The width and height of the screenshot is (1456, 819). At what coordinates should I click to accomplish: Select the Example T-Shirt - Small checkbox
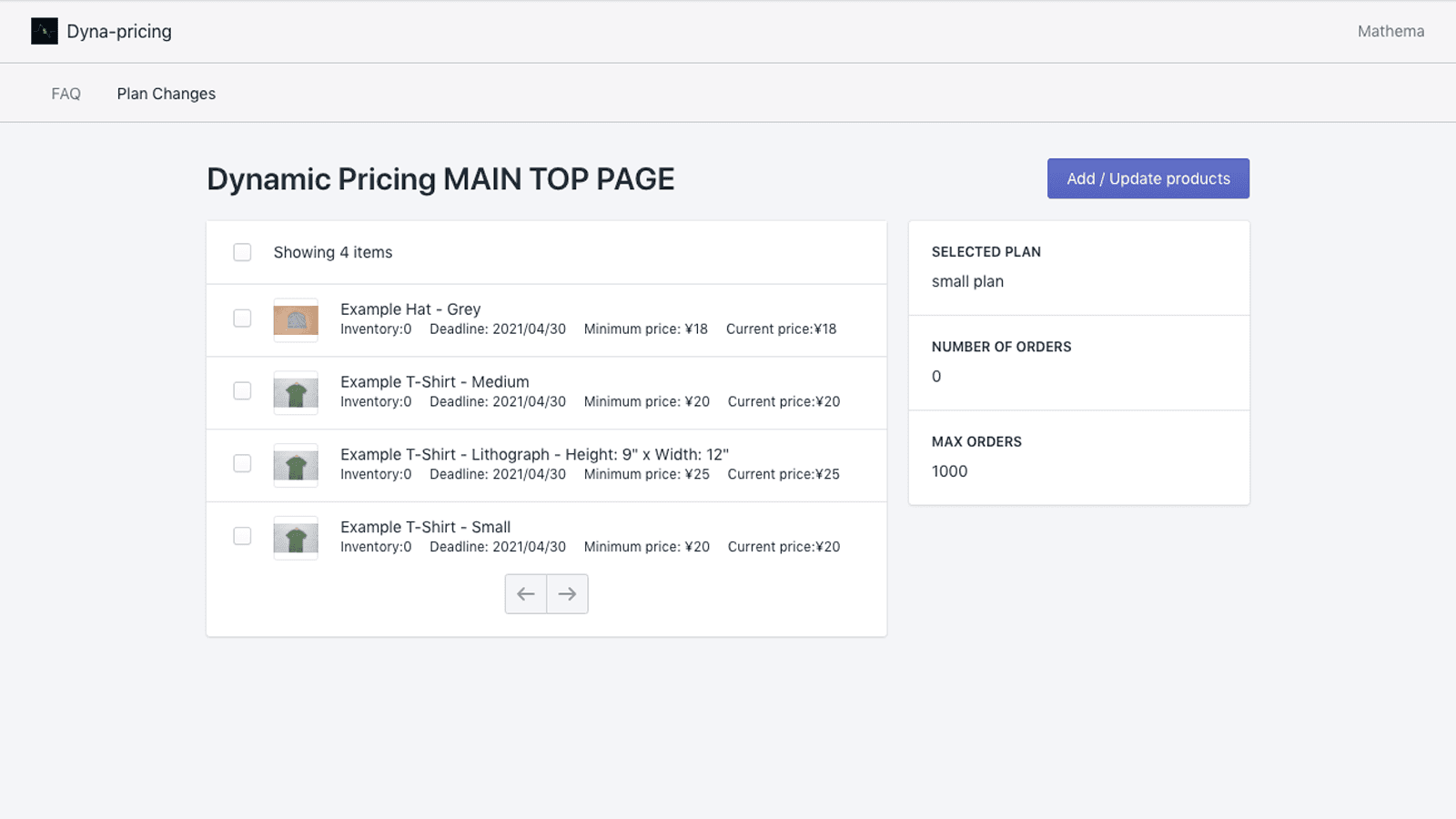click(x=242, y=538)
